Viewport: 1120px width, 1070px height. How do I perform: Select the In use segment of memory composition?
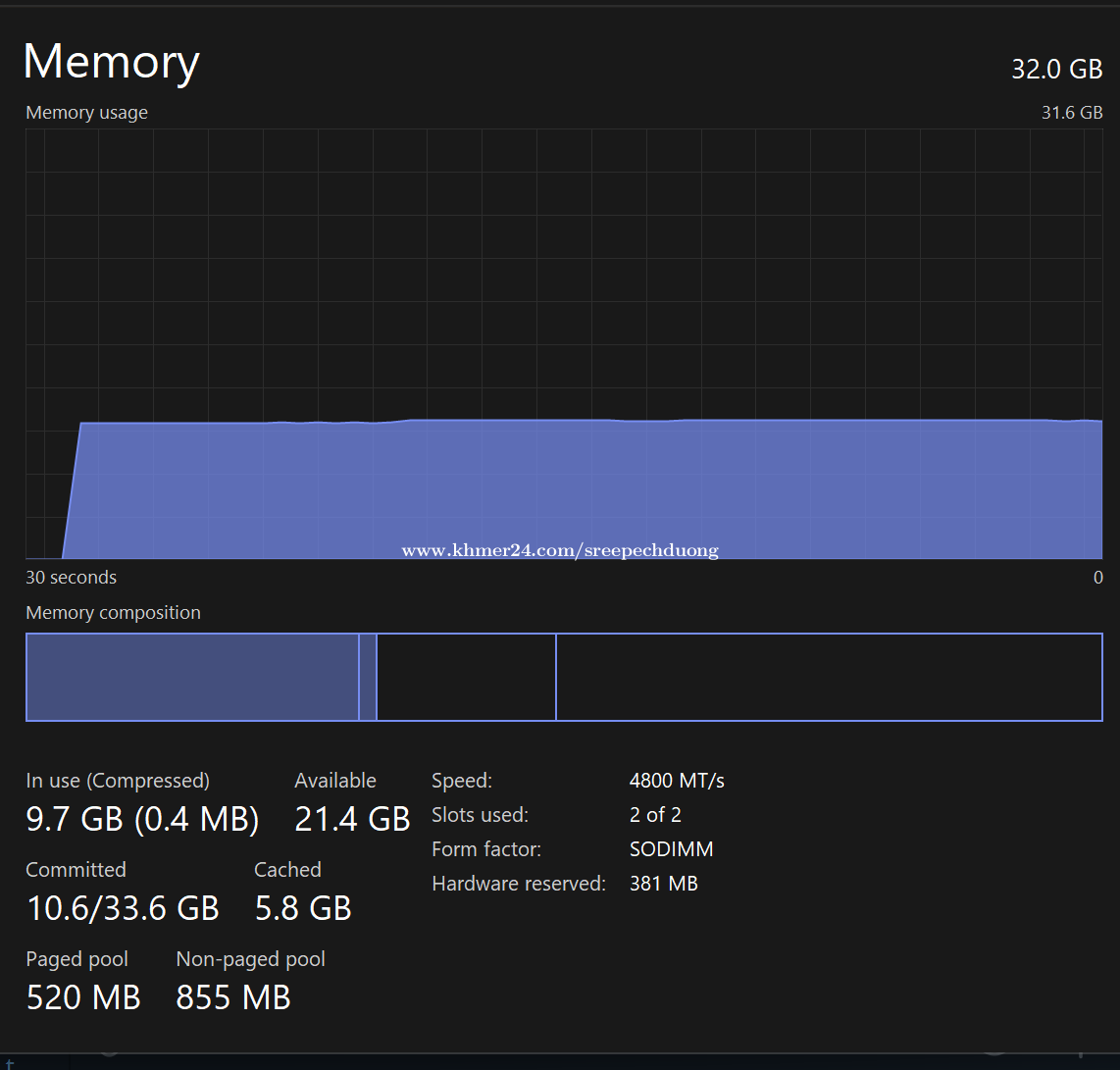[x=192, y=678]
